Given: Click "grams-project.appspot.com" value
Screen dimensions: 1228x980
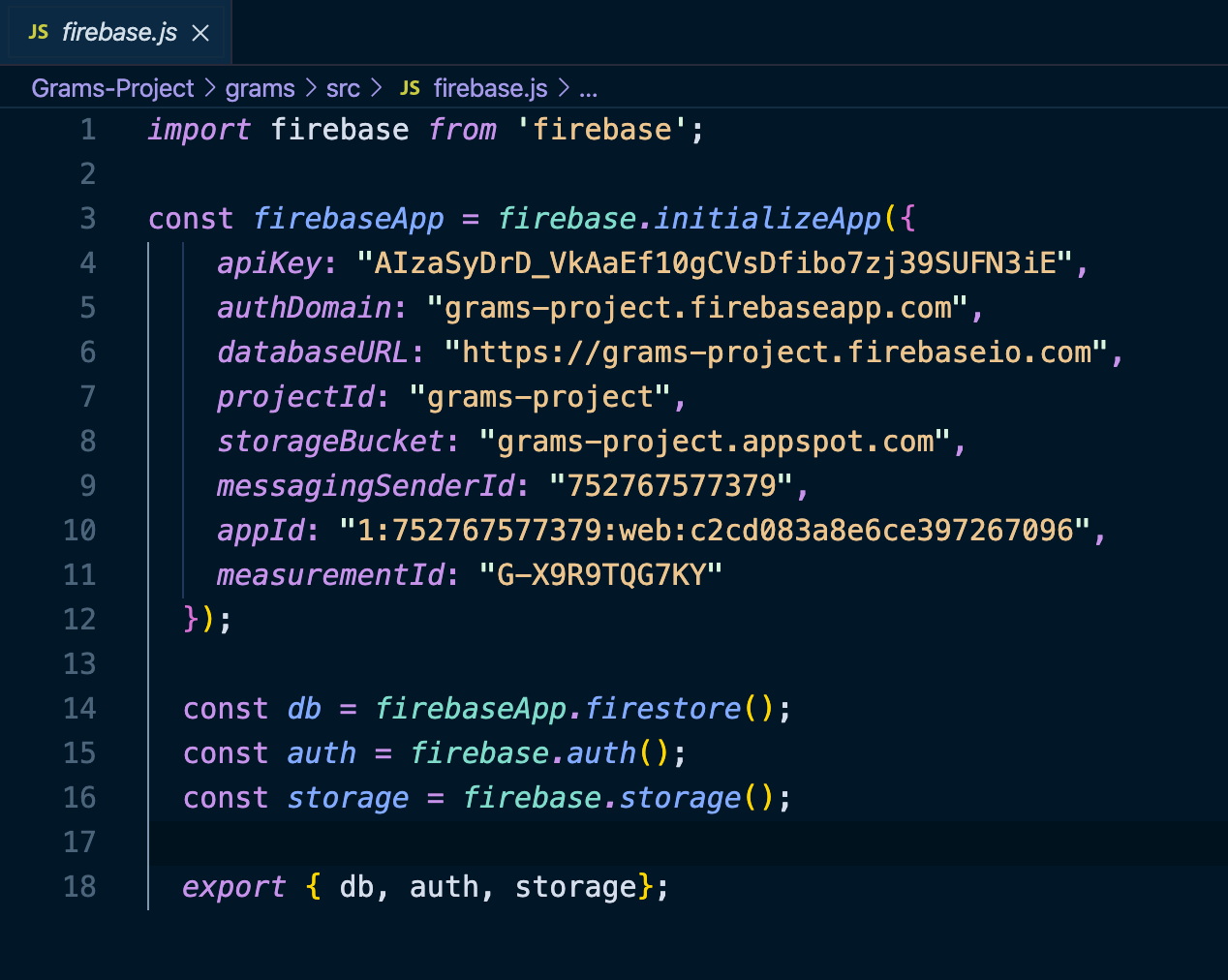Looking at the screenshot, I should pyautogui.click(x=716, y=442).
